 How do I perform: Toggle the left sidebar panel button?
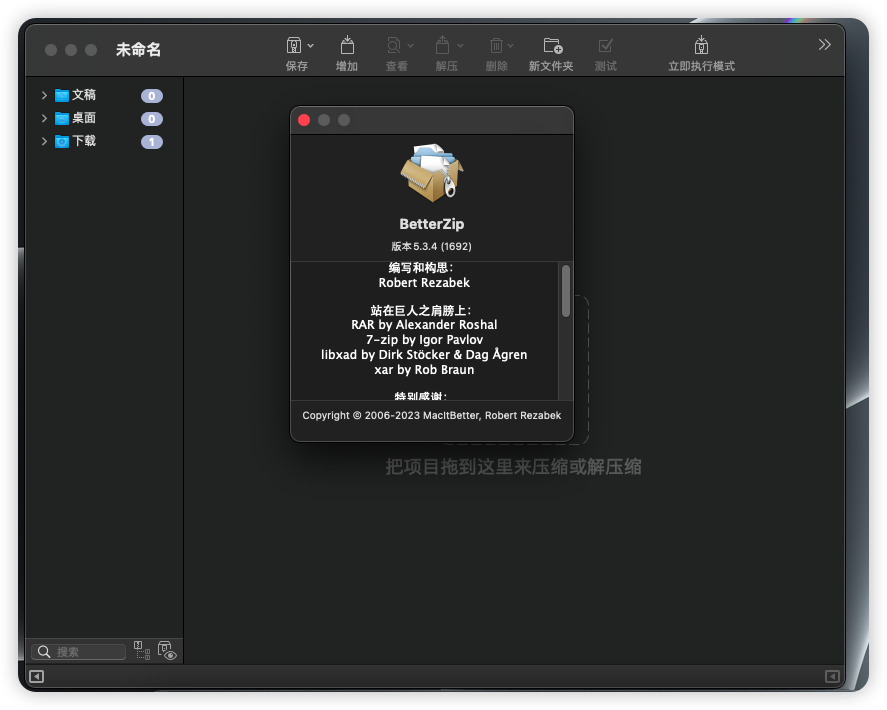[x=36, y=677]
